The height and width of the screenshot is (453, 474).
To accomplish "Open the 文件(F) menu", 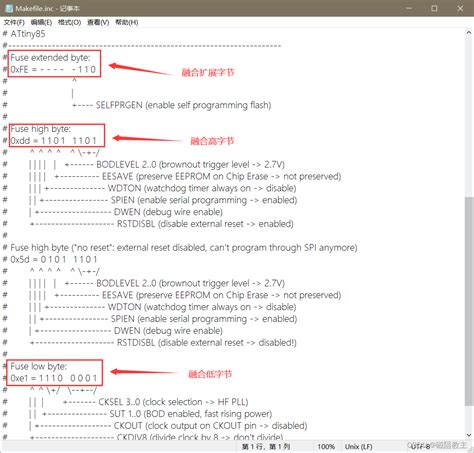I will tap(14, 22).
